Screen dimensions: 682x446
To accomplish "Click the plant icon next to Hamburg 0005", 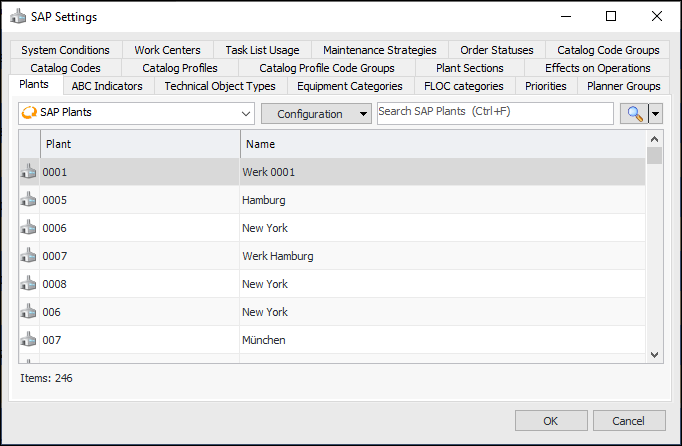I will 28,200.
